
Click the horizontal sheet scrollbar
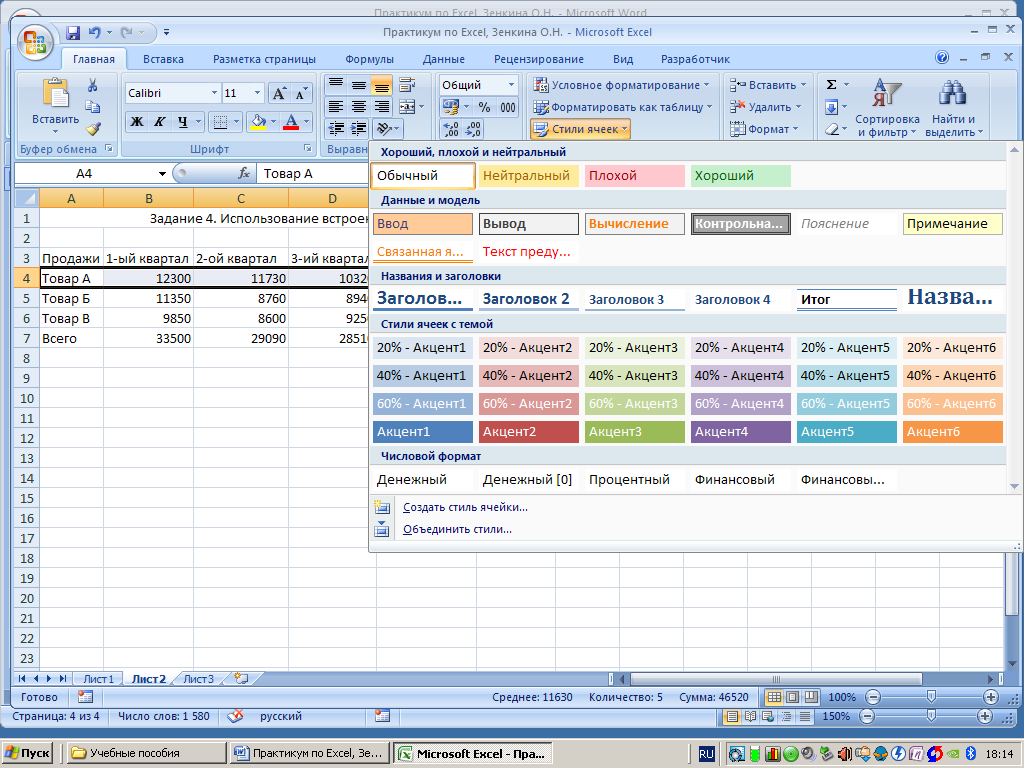pyautogui.click(x=776, y=679)
